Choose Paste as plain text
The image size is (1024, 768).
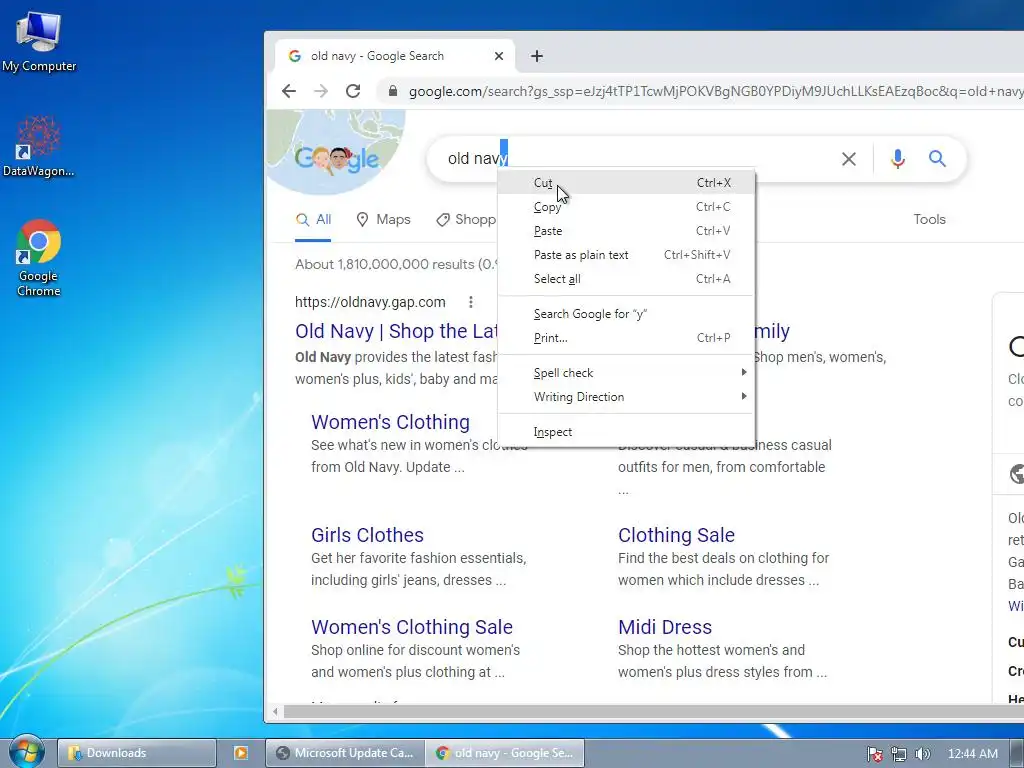(x=626, y=255)
